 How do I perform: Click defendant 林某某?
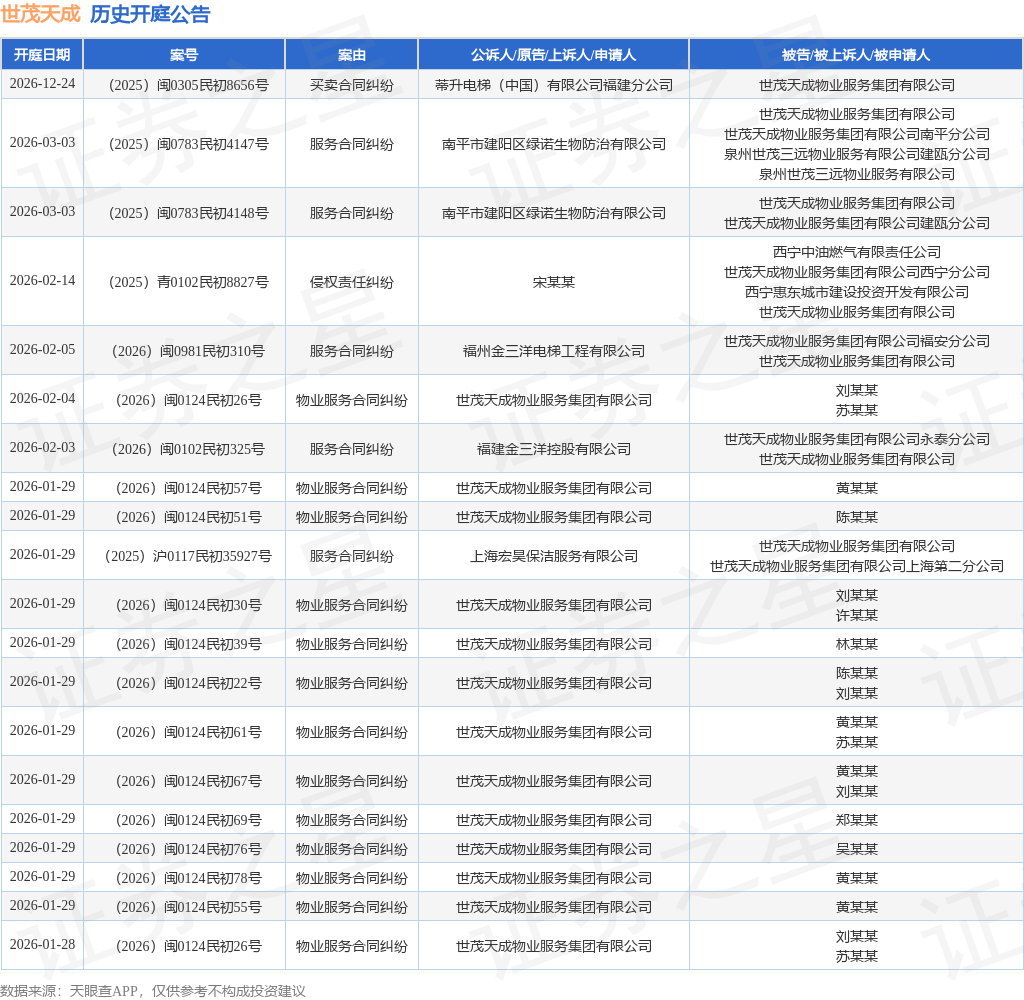point(856,645)
